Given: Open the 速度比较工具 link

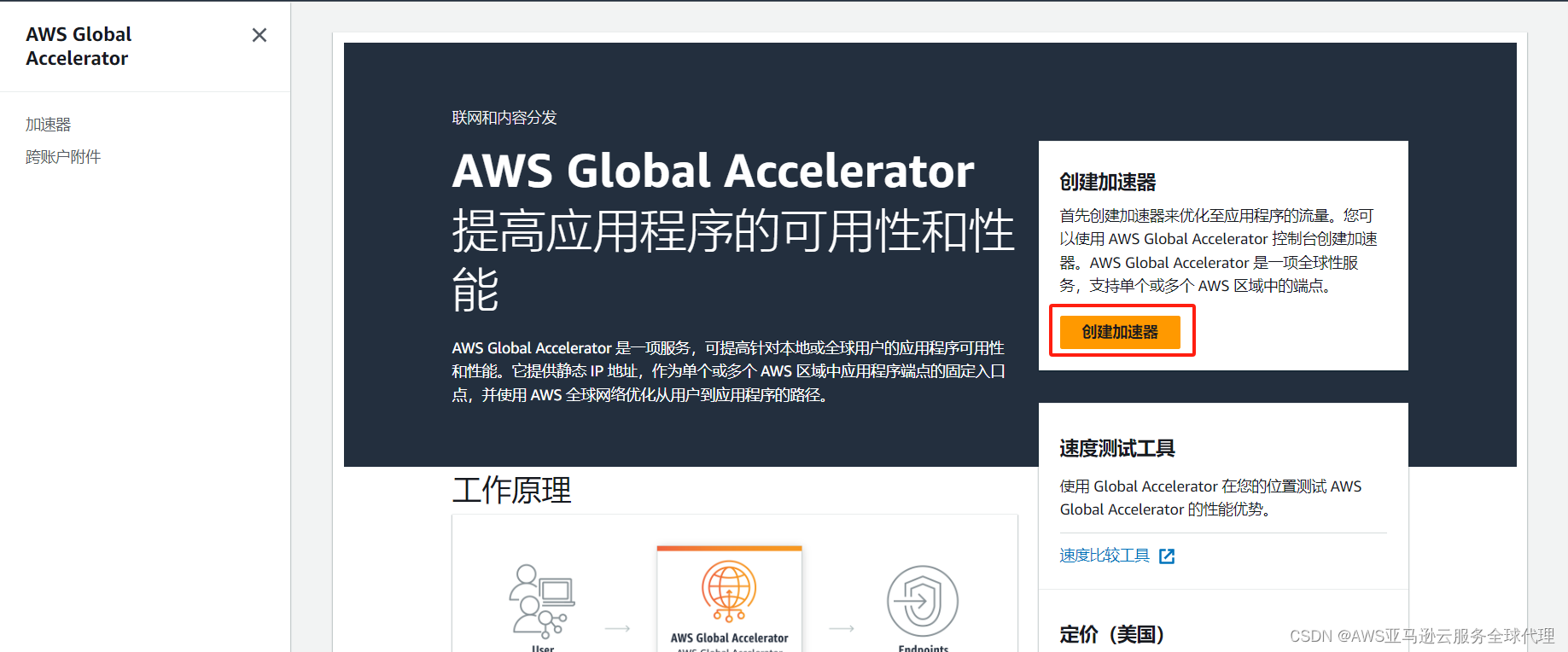Looking at the screenshot, I should click(1105, 556).
